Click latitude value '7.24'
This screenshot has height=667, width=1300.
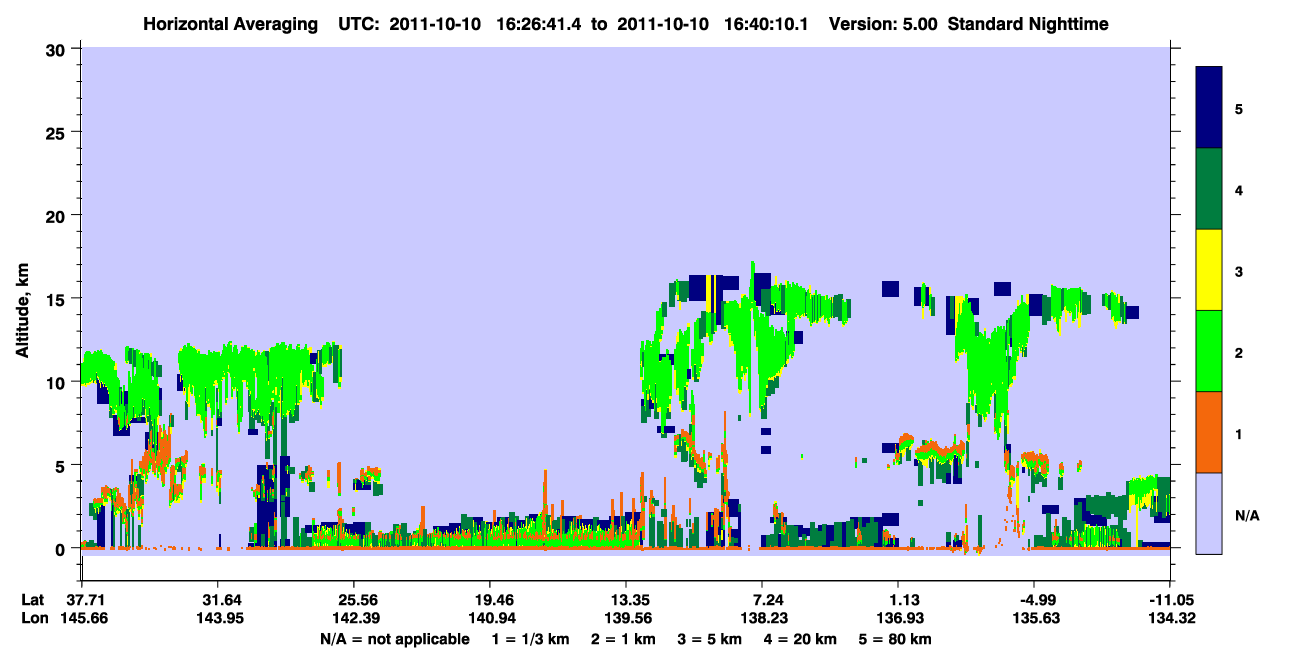[x=763, y=600]
